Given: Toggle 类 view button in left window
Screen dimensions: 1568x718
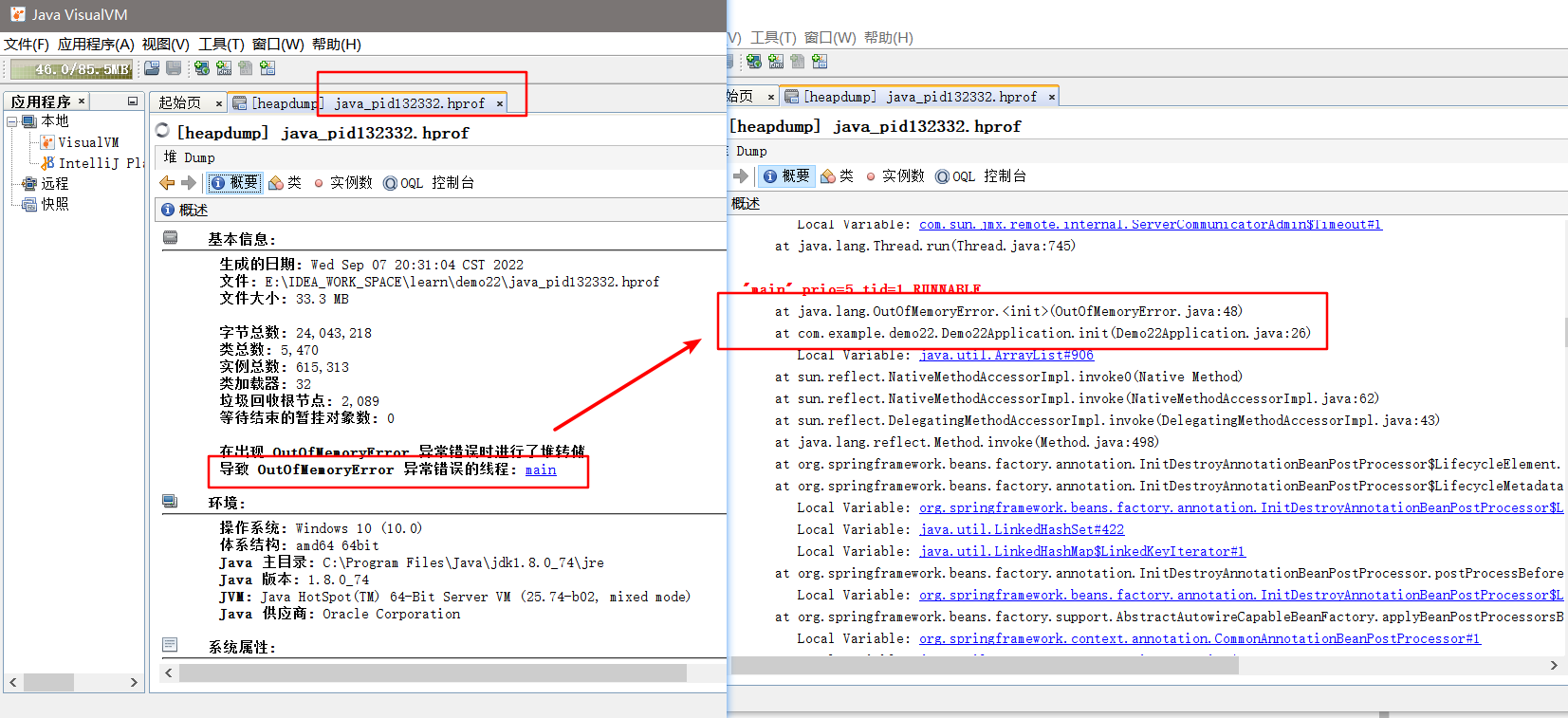Looking at the screenshot, I should pyautogui.click(x=286, y=183).
